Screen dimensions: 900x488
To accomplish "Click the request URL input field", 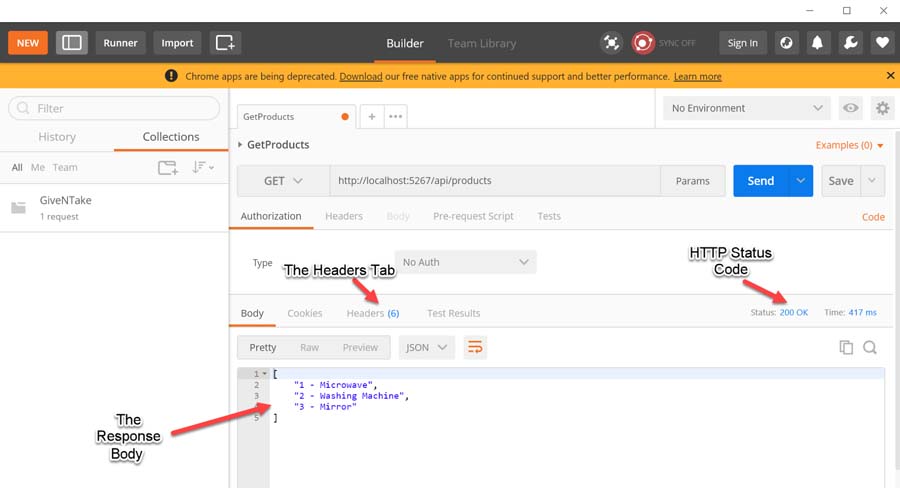I will (x=495, y=181).
